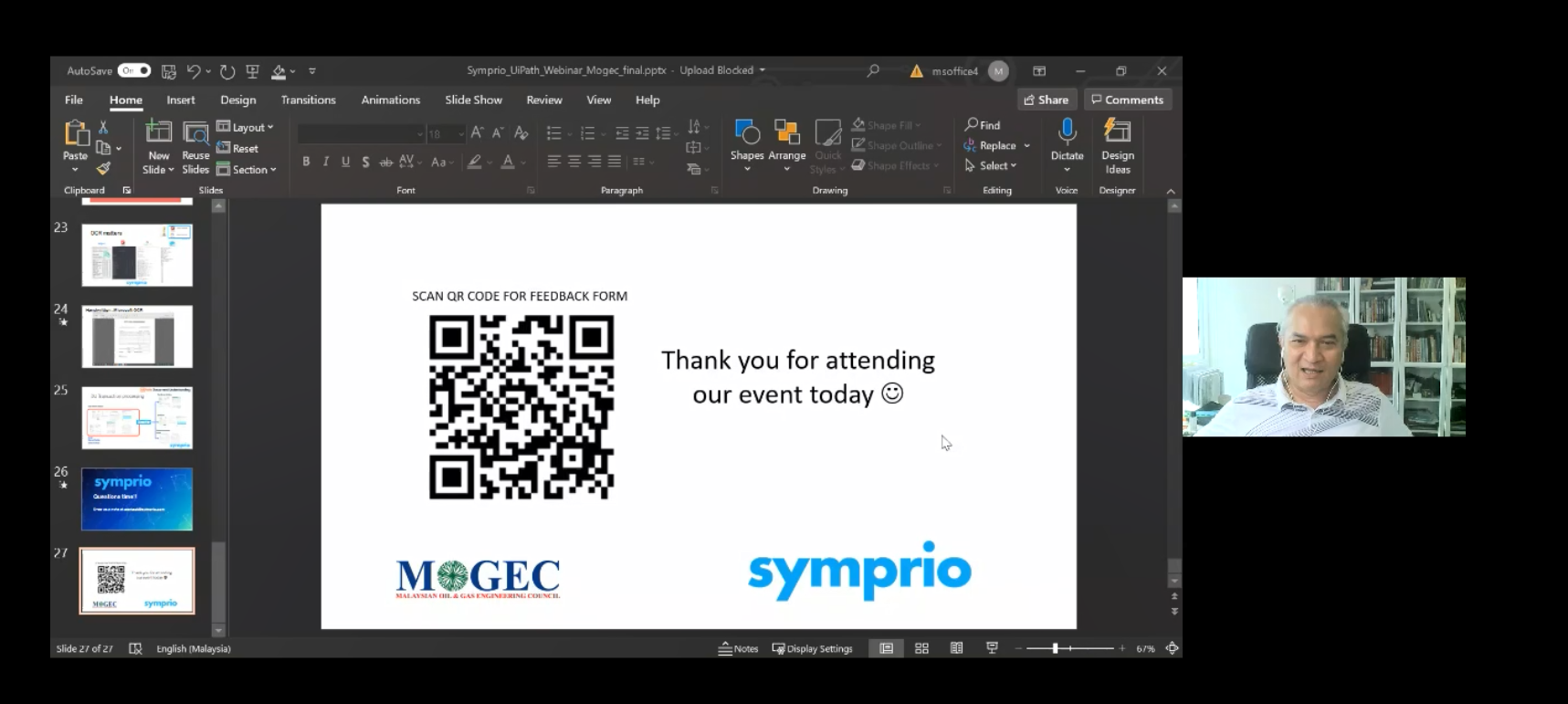Viewport: 1568px width, 704px height.
Task: Apply the font color swatch
Action: click(x=508, y=162)
